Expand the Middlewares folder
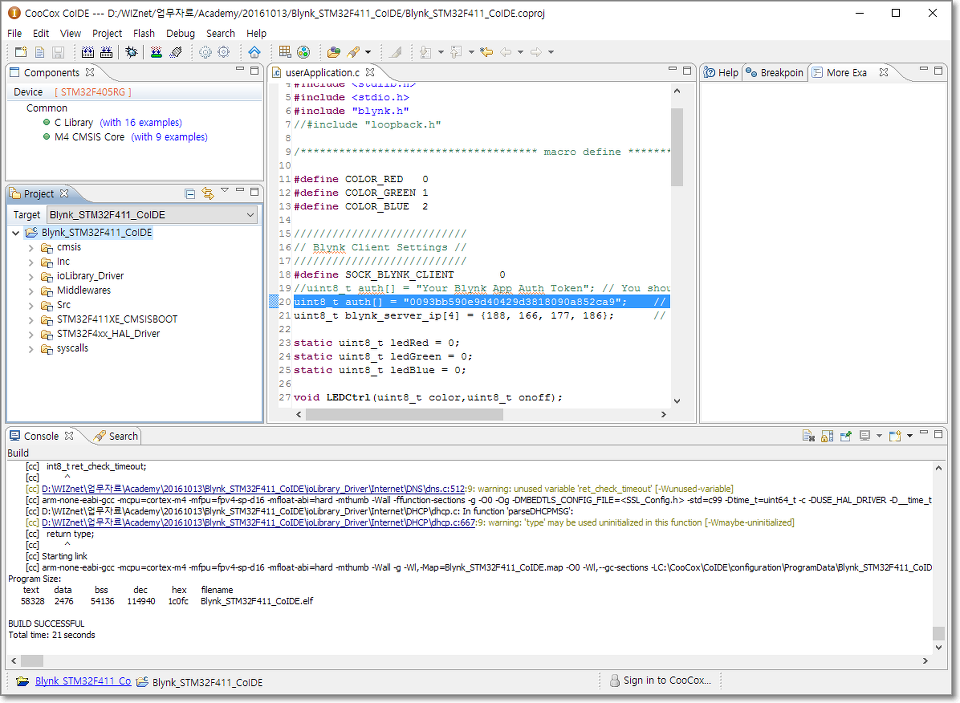960x703 pixels. [x=31, y=291]
